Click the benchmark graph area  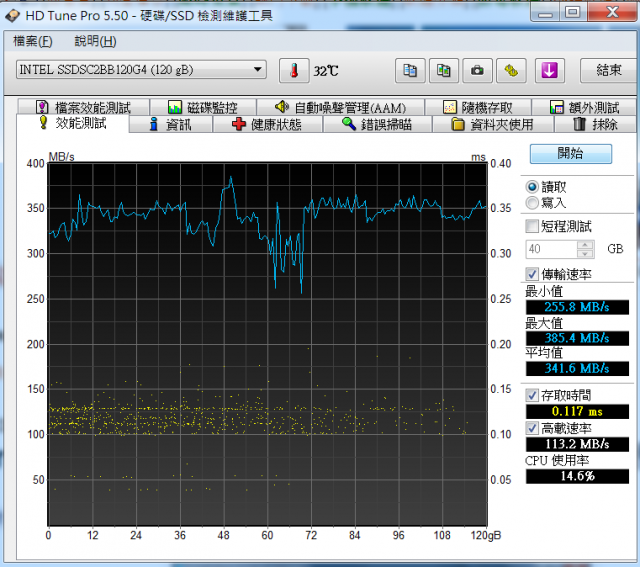point(268,344)
